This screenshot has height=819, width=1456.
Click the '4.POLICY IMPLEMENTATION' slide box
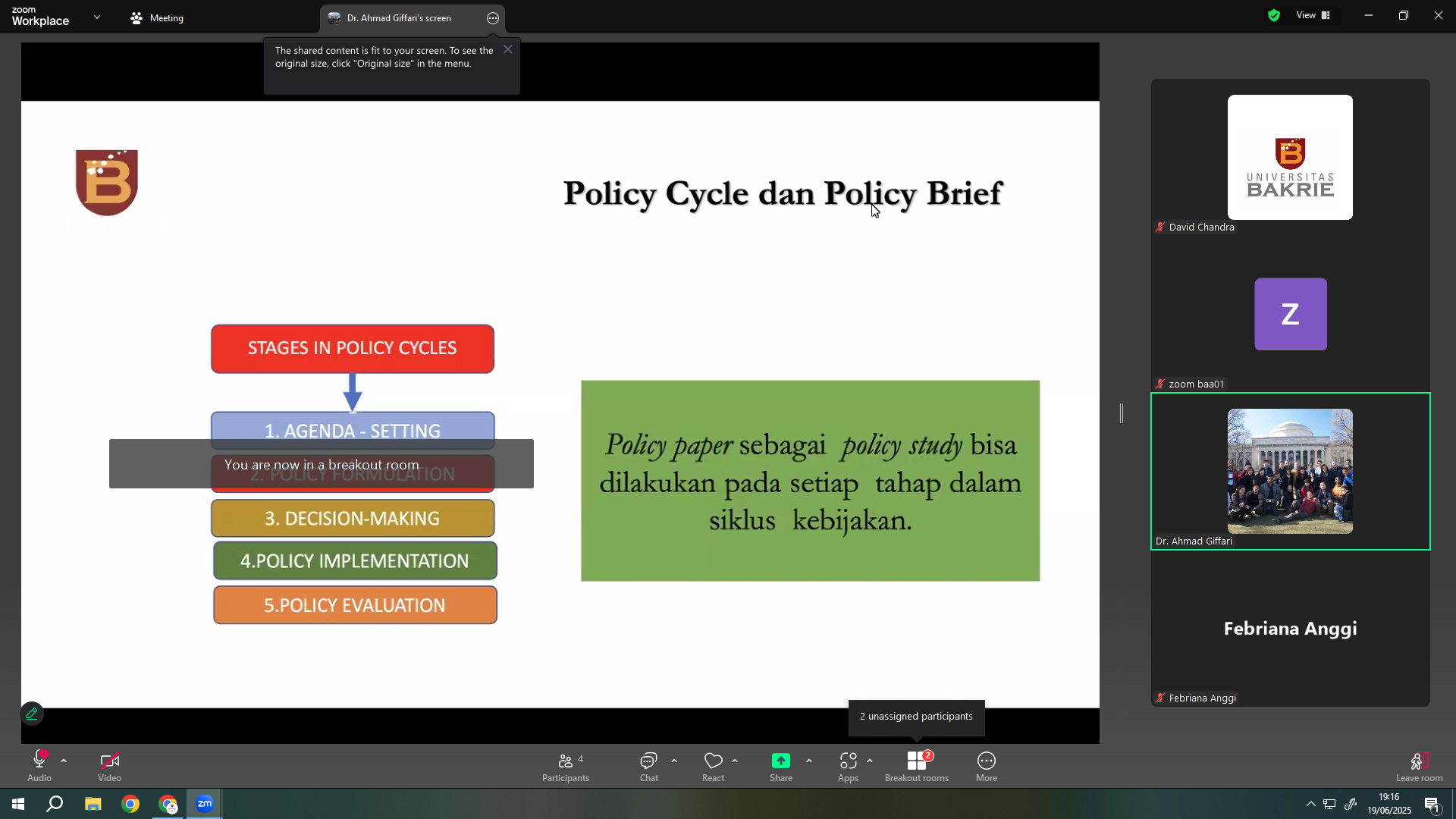click(355, 560)
